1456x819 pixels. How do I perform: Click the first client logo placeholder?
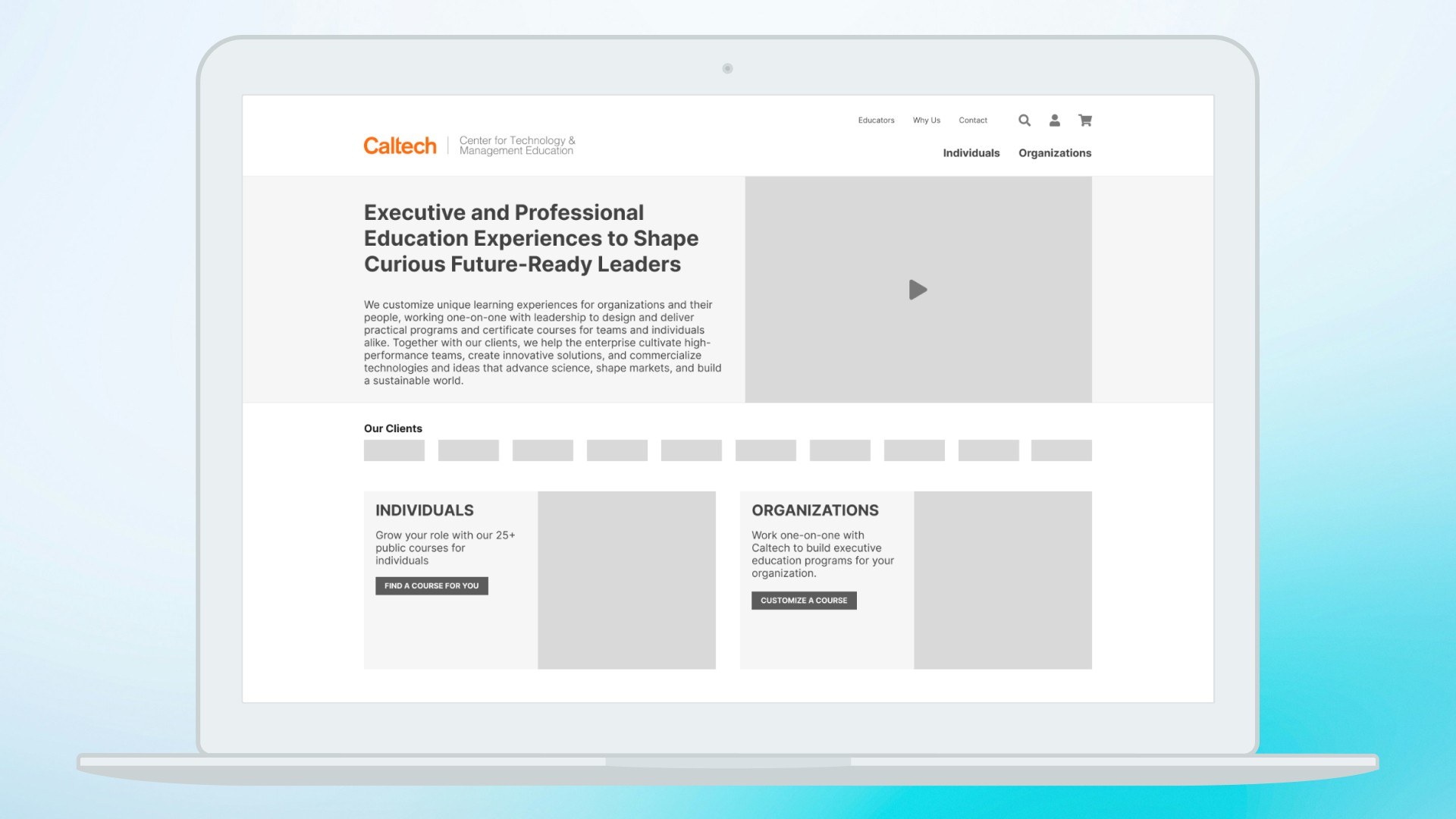[394, 450]
